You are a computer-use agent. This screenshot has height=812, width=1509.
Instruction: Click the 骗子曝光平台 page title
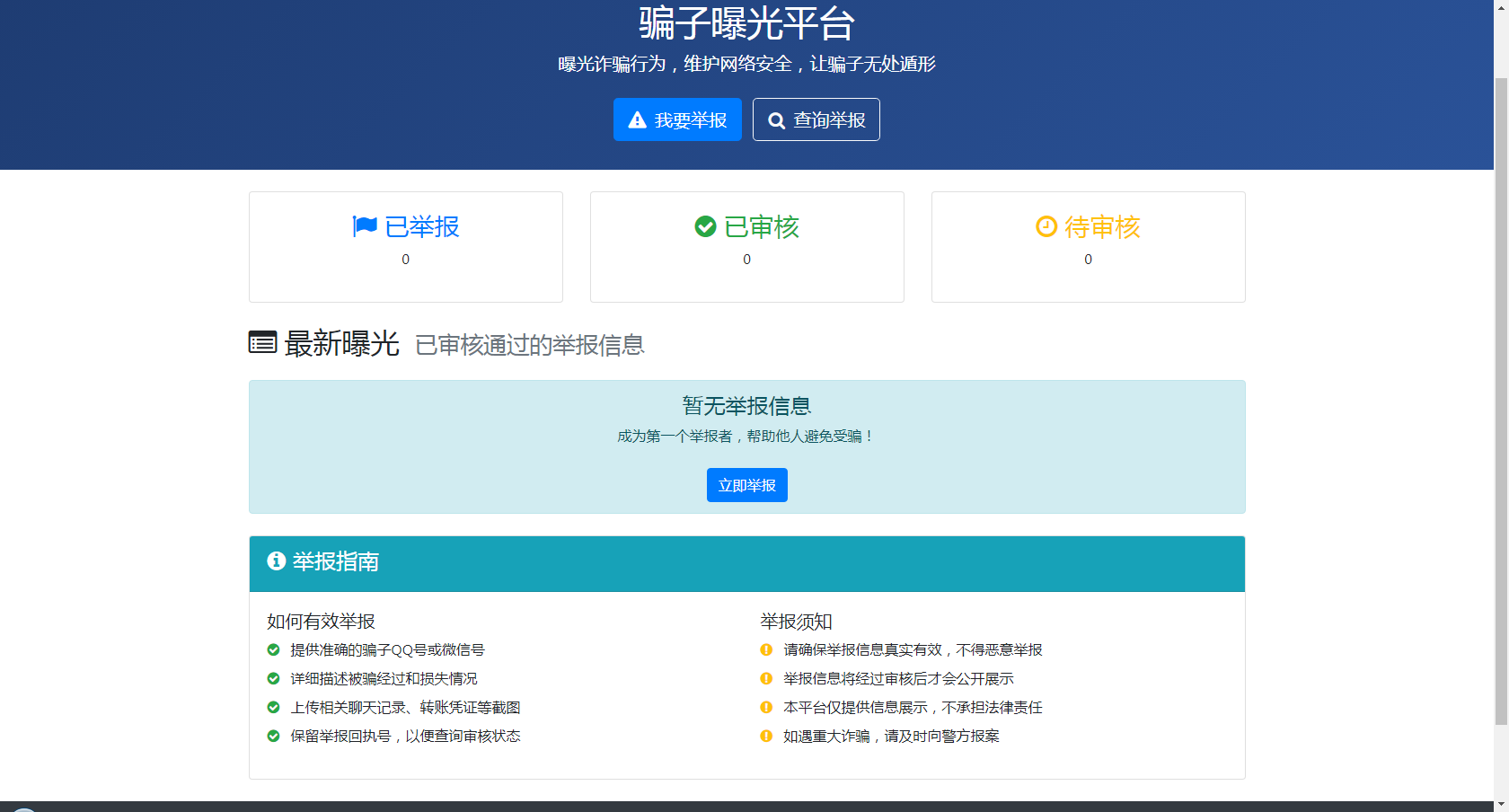[x=746, y=23]
